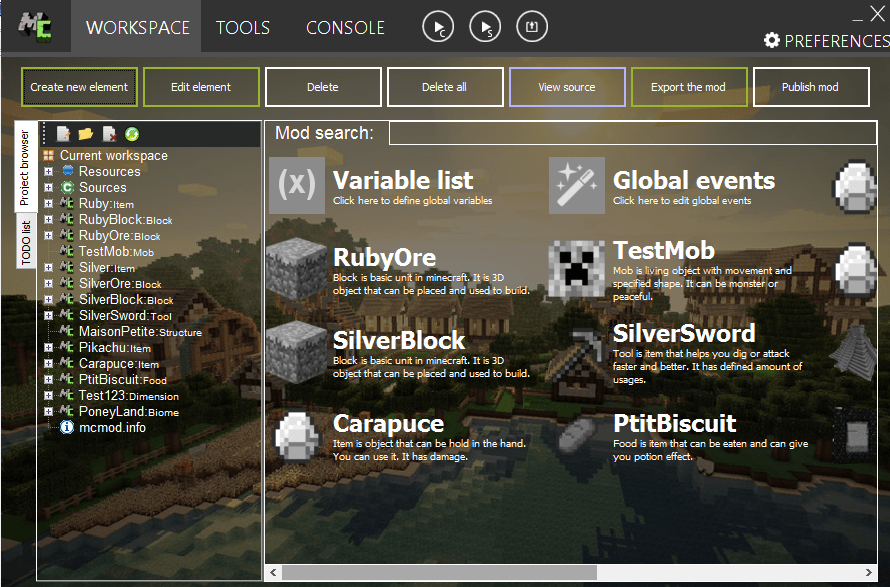Click the Carapuce item icon
The height and width of the screenshot is (587, 890).
(297, 435)
